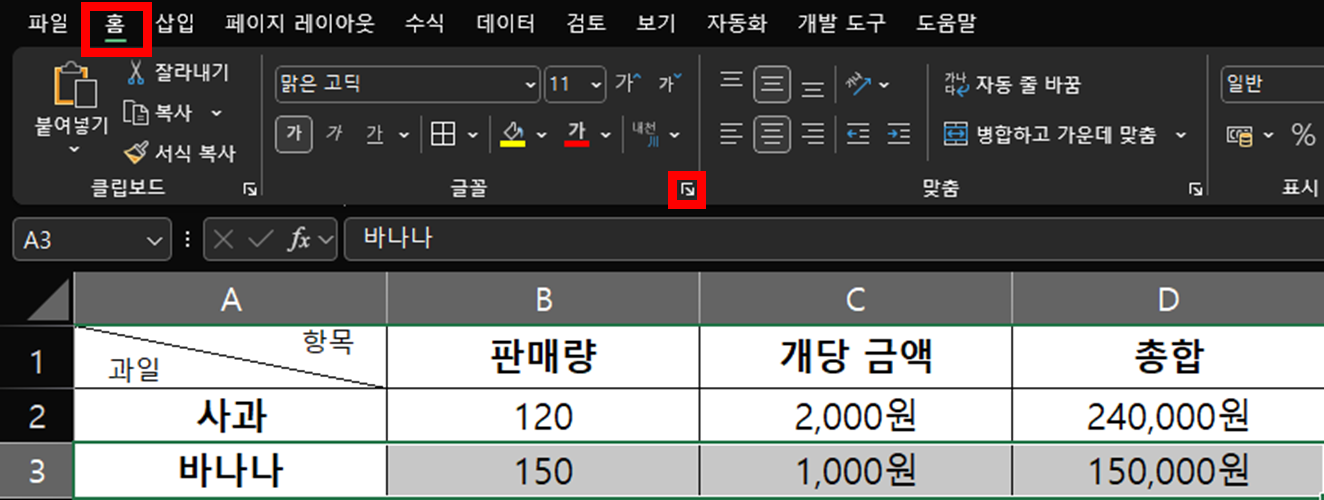Apply the red font color button
This screenshot has width=1324, height=500.
[577, 134]
